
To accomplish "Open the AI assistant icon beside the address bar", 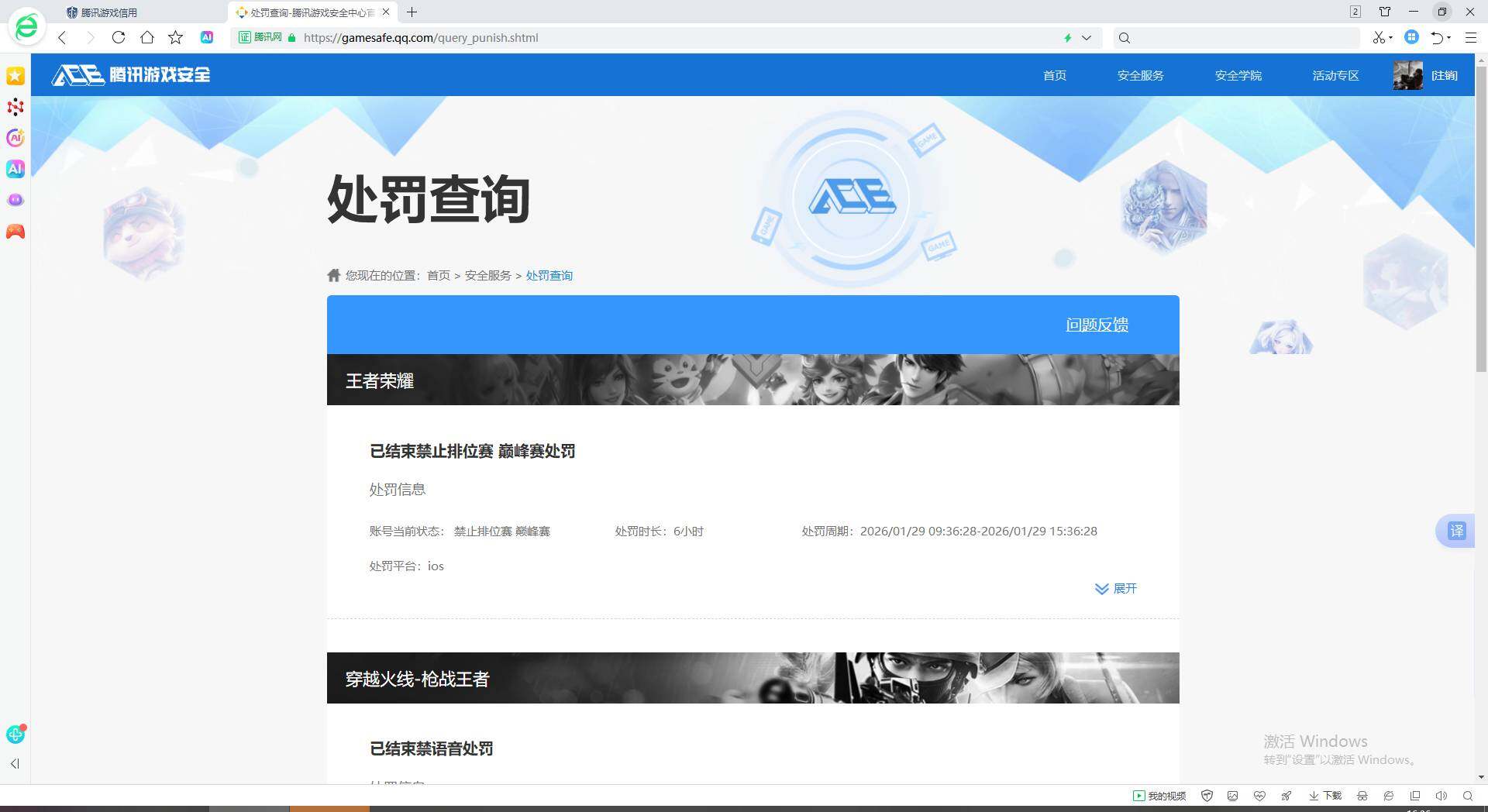I will click(x=207, y=37).
